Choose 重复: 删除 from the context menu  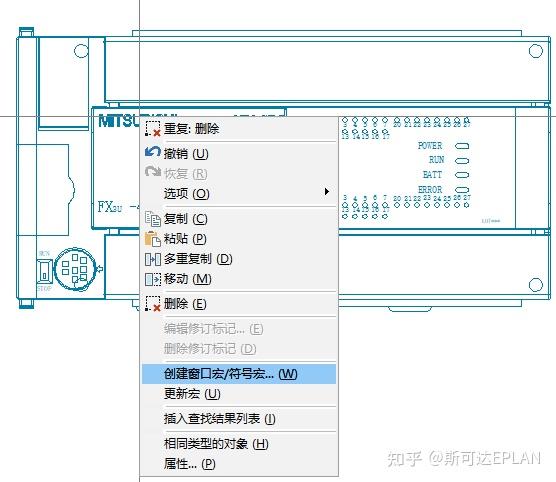click(x=239, y=128)
